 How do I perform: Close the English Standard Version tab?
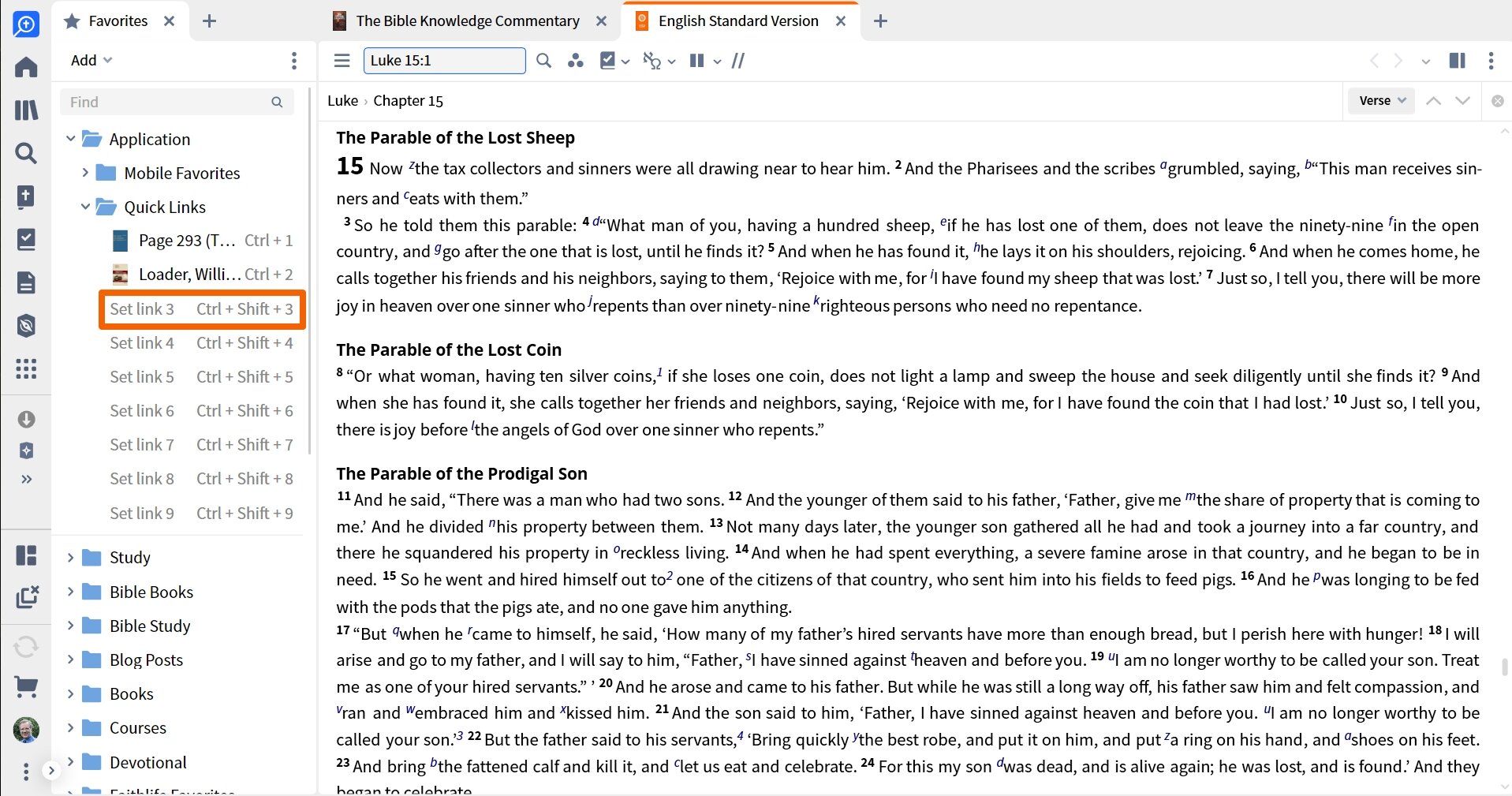point(841,21)
